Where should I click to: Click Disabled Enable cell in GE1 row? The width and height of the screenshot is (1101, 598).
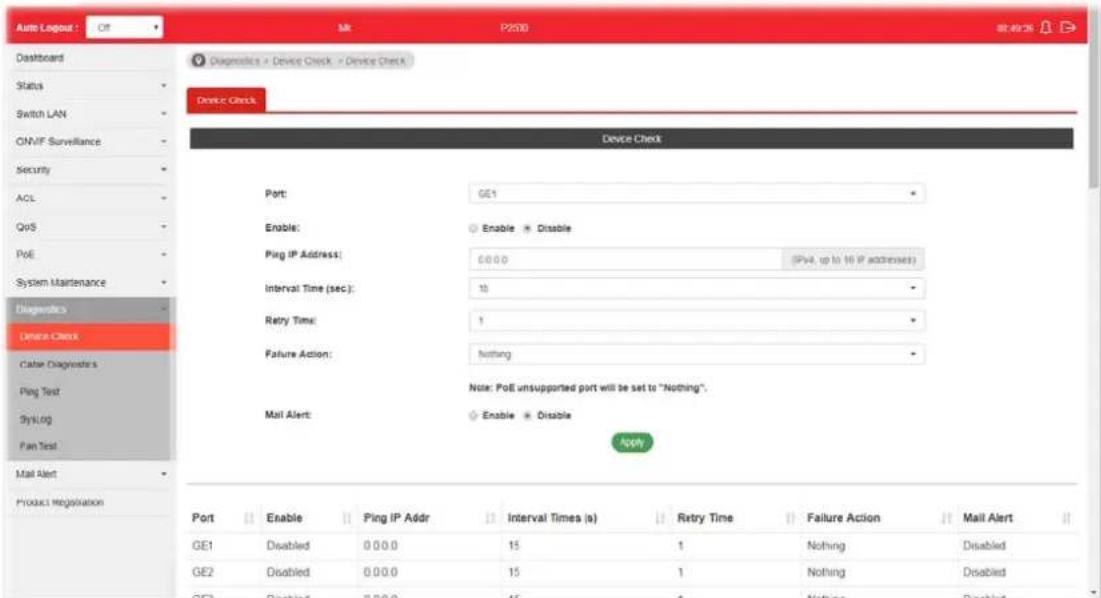click(288, 545)
